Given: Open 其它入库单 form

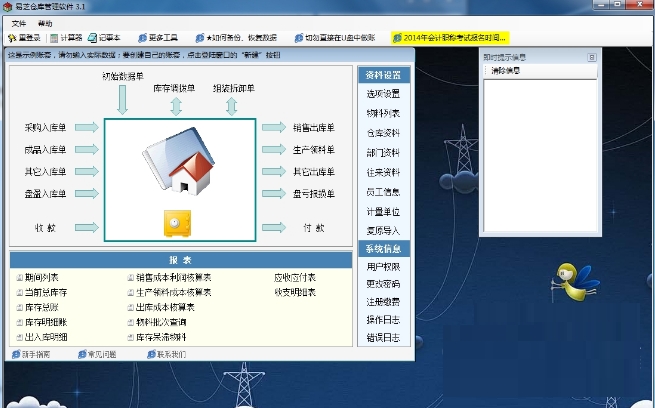Looking at the screenshot, I should point(45,172).
